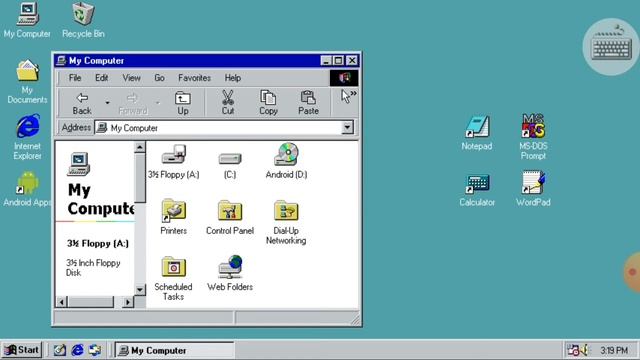Close the My Computer window
This screenshot has height=360, width=640.
coord(352,61)
